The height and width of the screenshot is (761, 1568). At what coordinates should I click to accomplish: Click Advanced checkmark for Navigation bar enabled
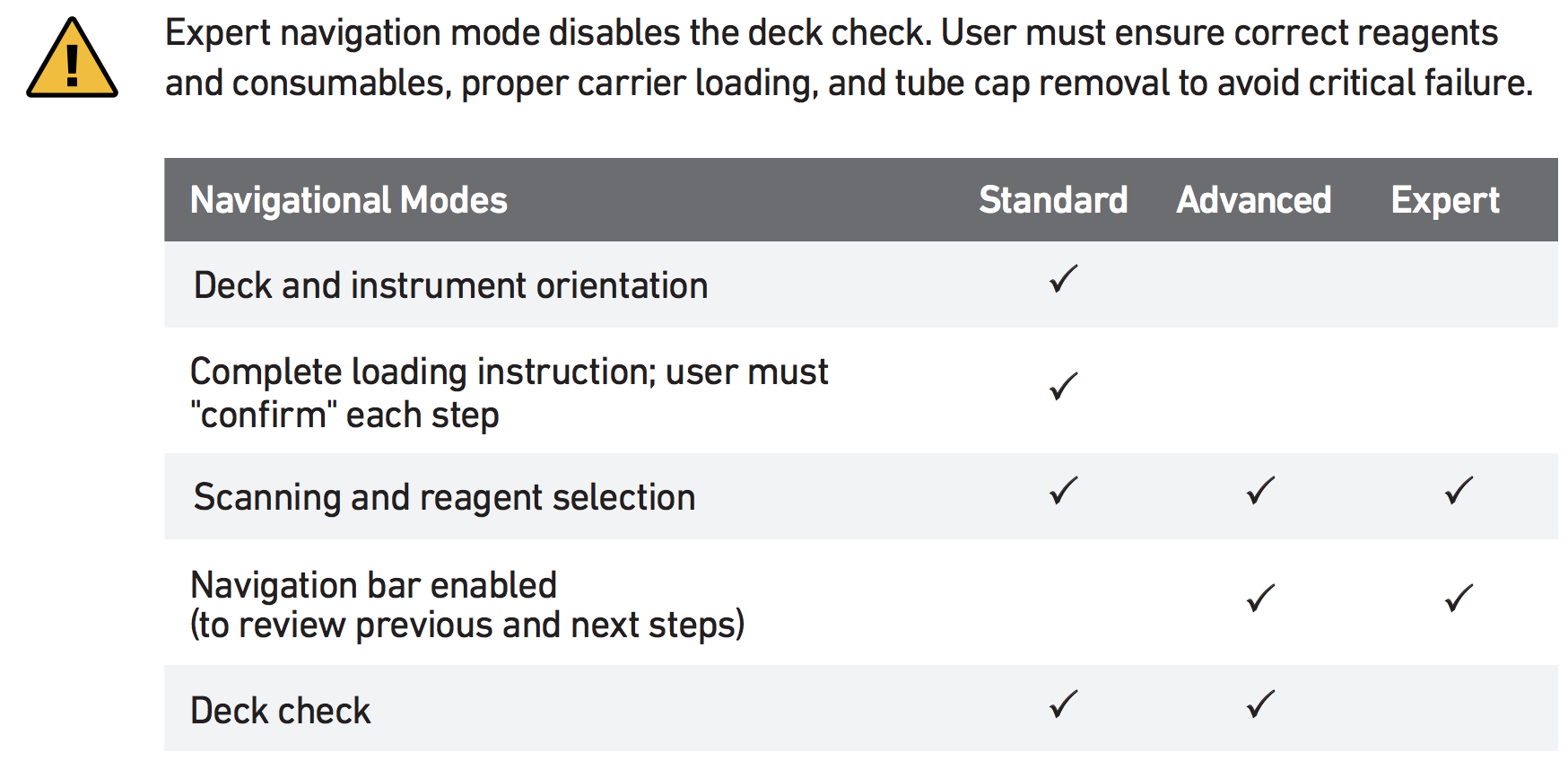1260,598
